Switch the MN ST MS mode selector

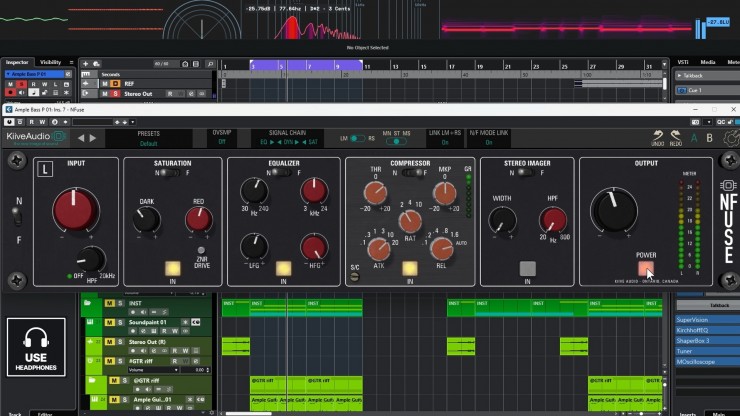396,141
